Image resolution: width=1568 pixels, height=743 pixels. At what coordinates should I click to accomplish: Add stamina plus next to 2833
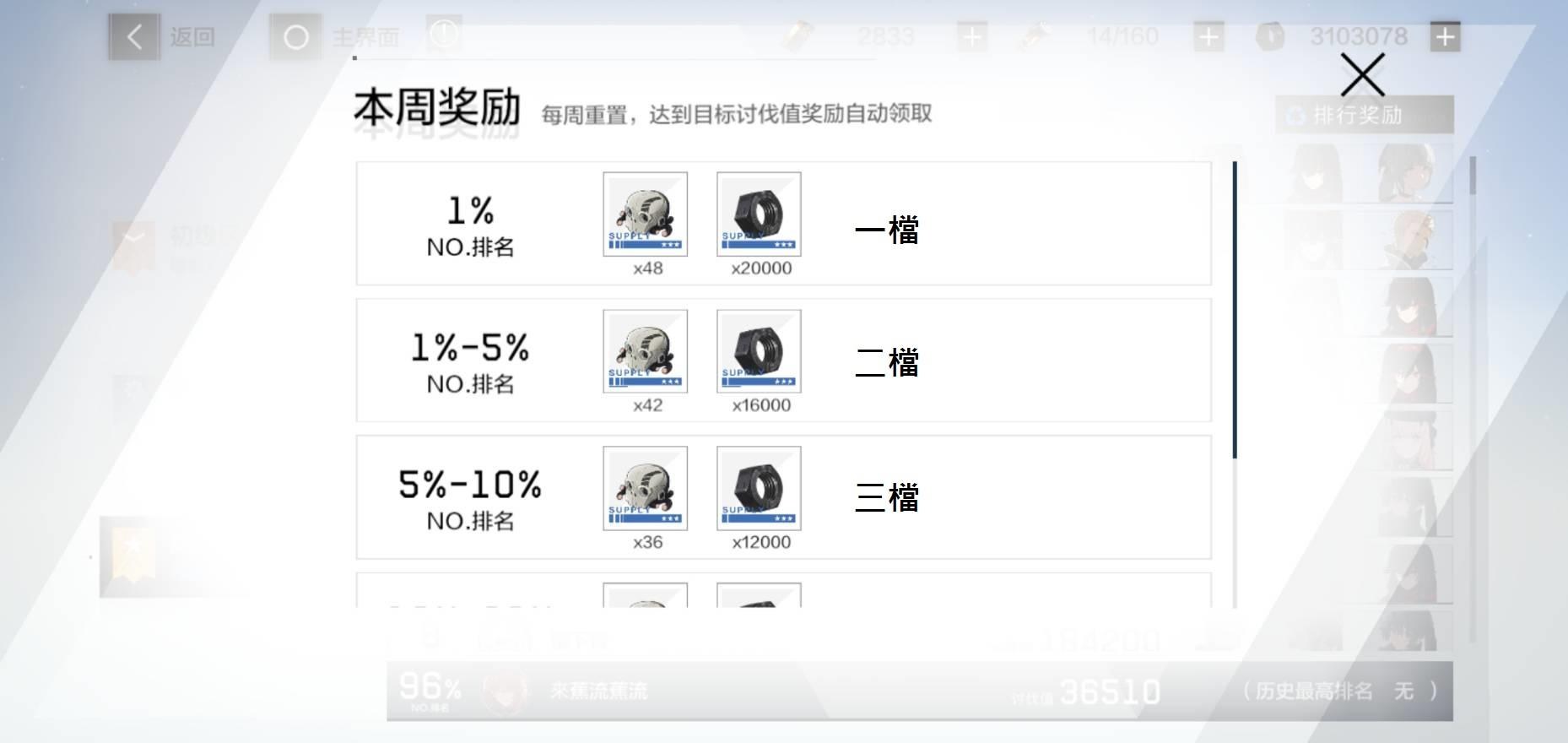(972, 36)
